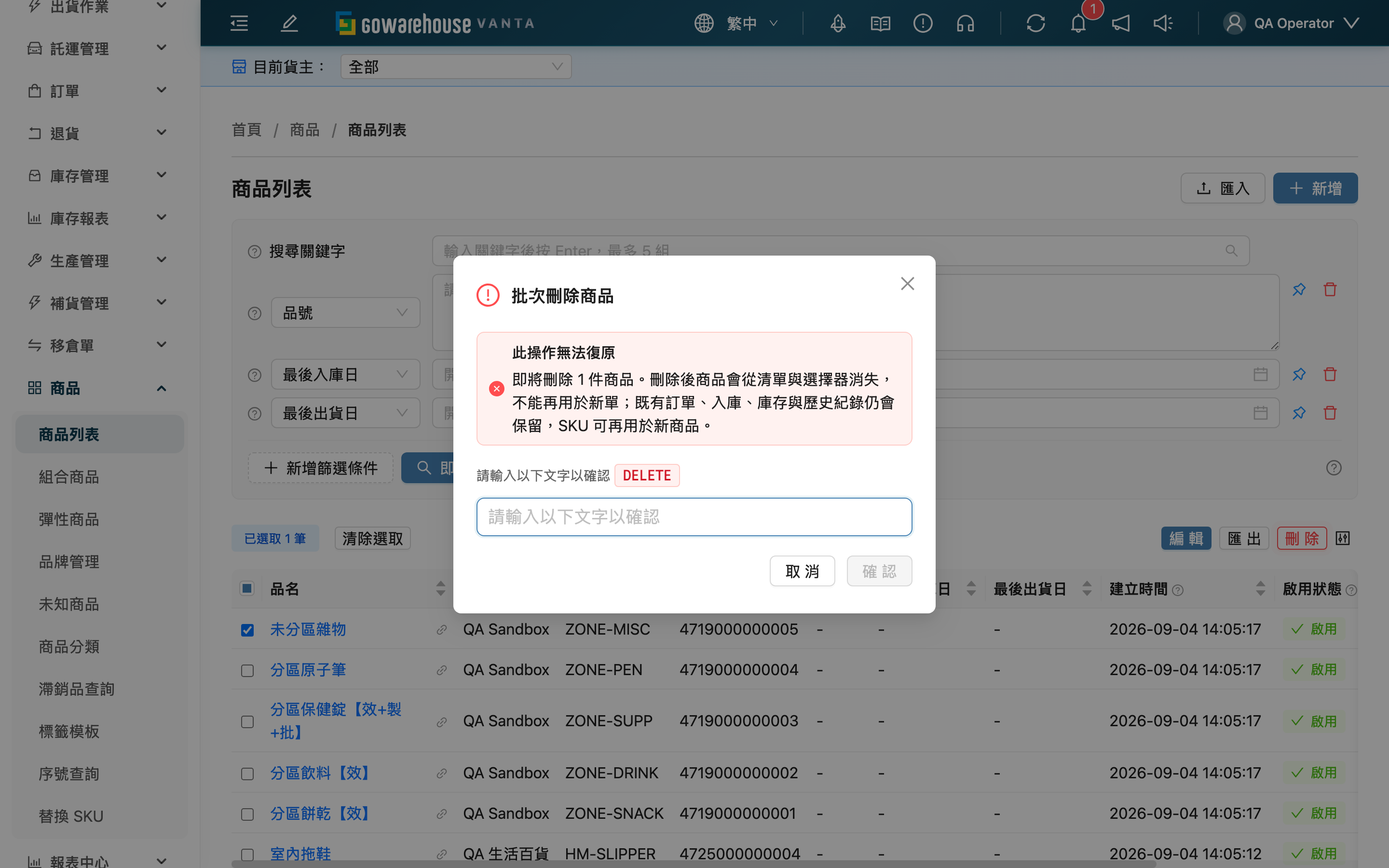Click the pencil edit icon in header
The image size is (1389, 868).
[289, 24]
